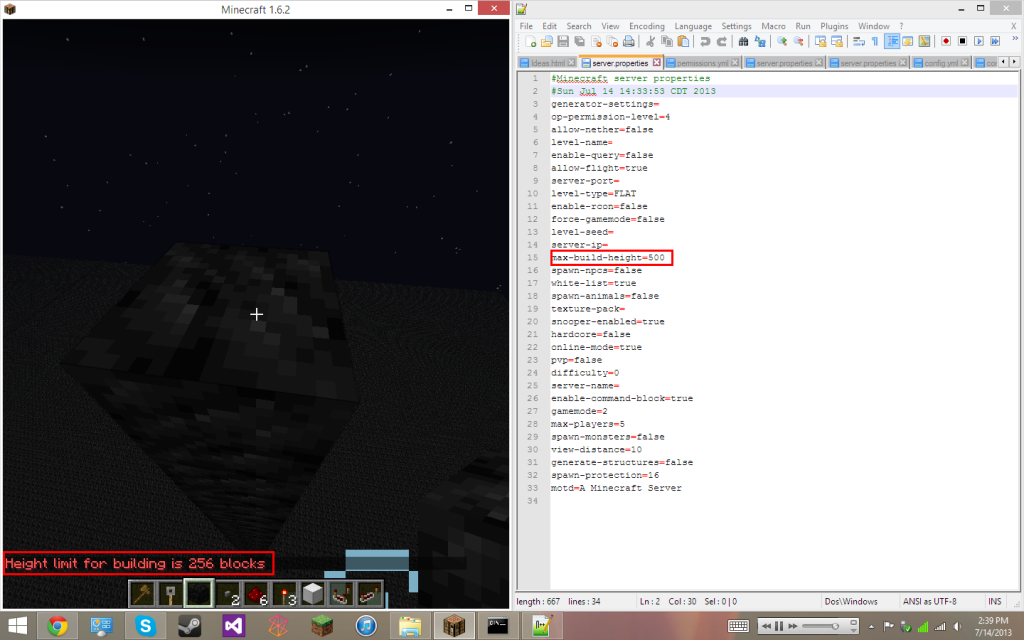Open Visual Studio from the taskbar

(x=234, y=626)
